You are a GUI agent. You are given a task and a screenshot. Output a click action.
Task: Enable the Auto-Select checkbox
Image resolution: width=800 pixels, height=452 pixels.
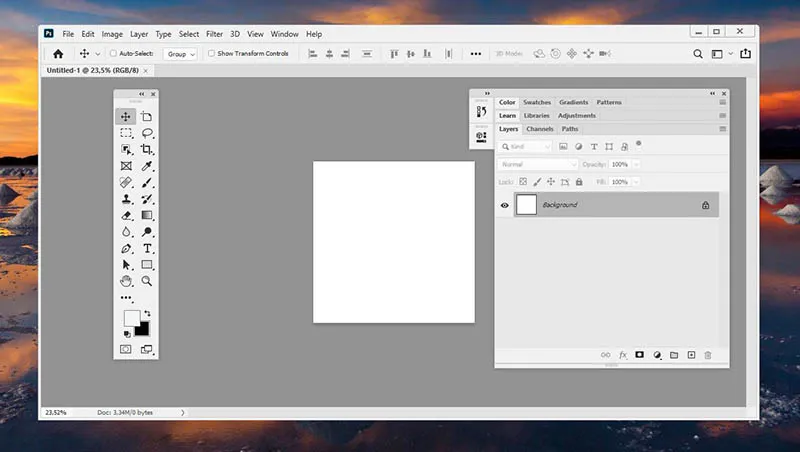coord(113,54)
